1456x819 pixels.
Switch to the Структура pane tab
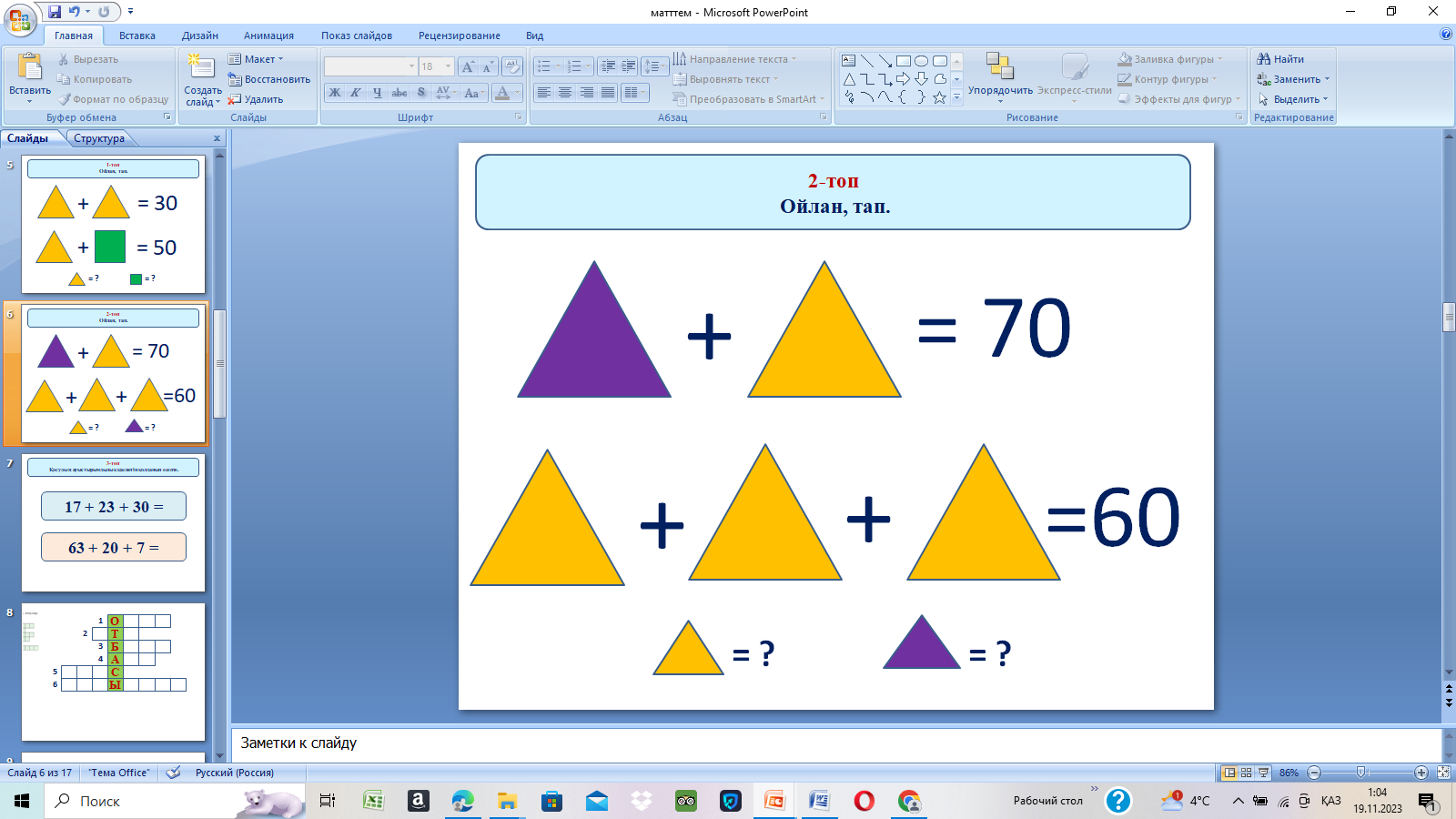point(99,138)
